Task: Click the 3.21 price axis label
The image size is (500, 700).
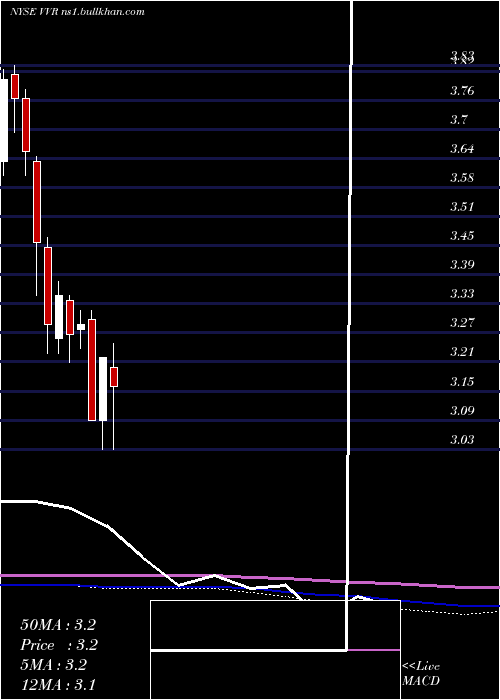Action: 462,352
